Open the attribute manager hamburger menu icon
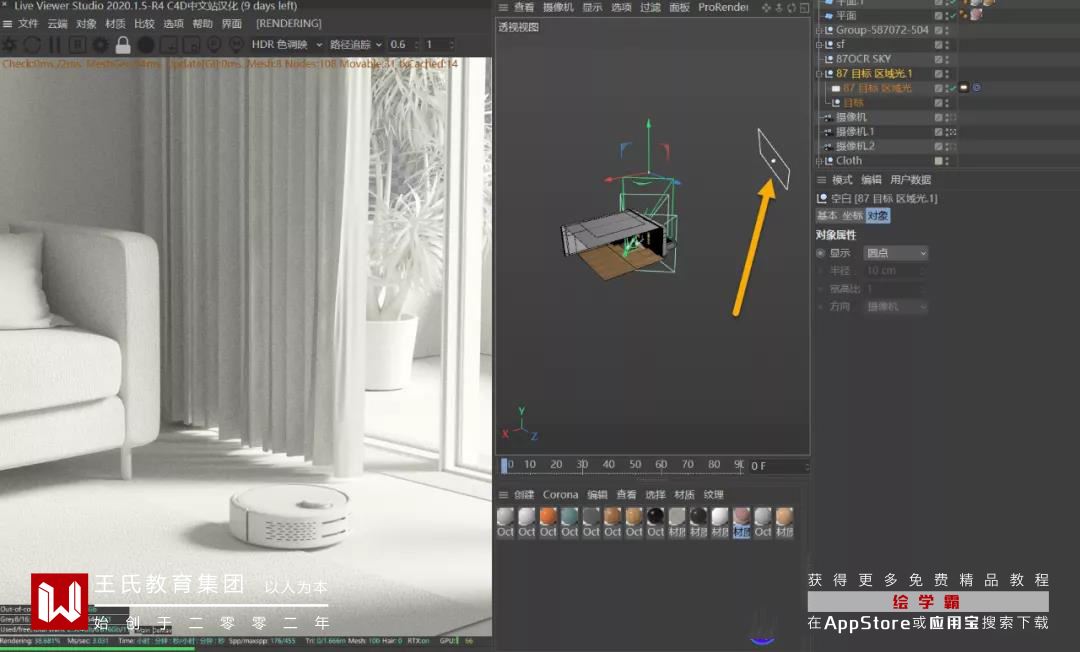Image resolution: width=1080 pixels, height=652 pixels. pos(821,180)
